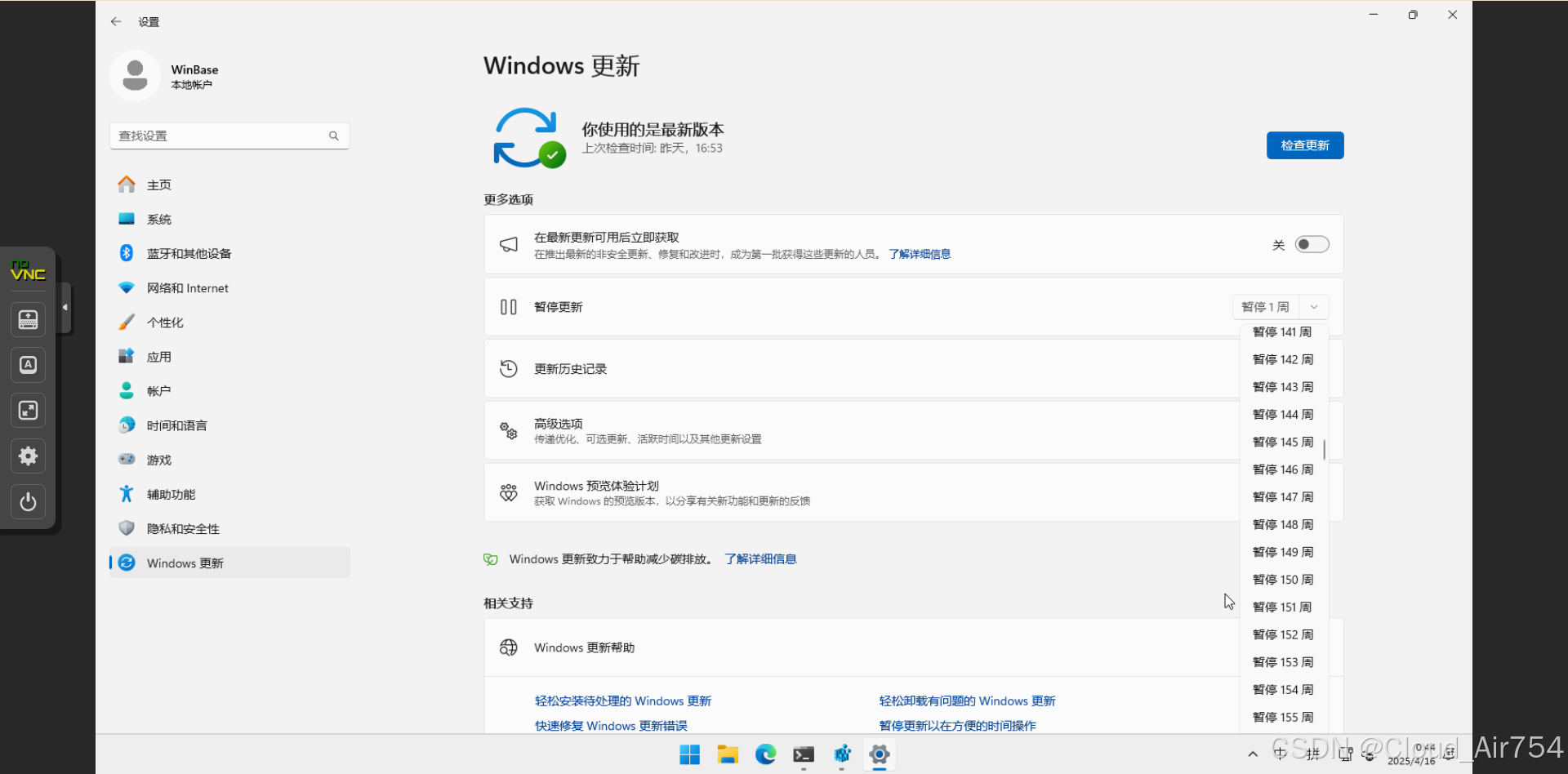Open 网络和 Internet section
Screen dimensions: 1568x774
[x=229, y=288]
